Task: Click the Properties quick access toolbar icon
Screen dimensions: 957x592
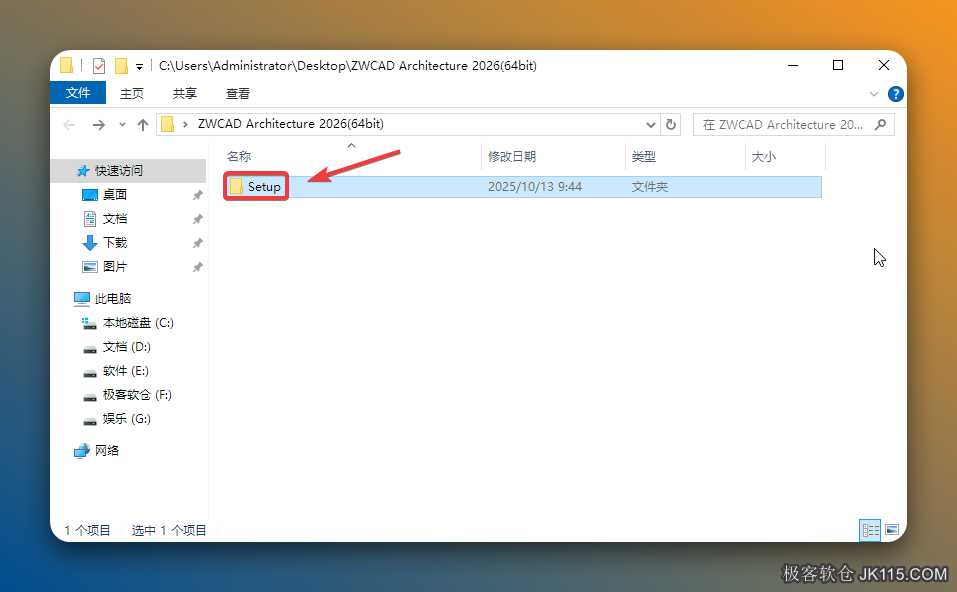Action: click(98, 65)
